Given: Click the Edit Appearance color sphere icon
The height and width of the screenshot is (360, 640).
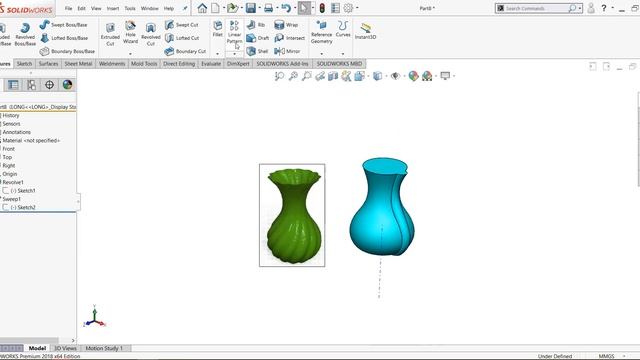Looking at the screenshot, I should [413, 76].
